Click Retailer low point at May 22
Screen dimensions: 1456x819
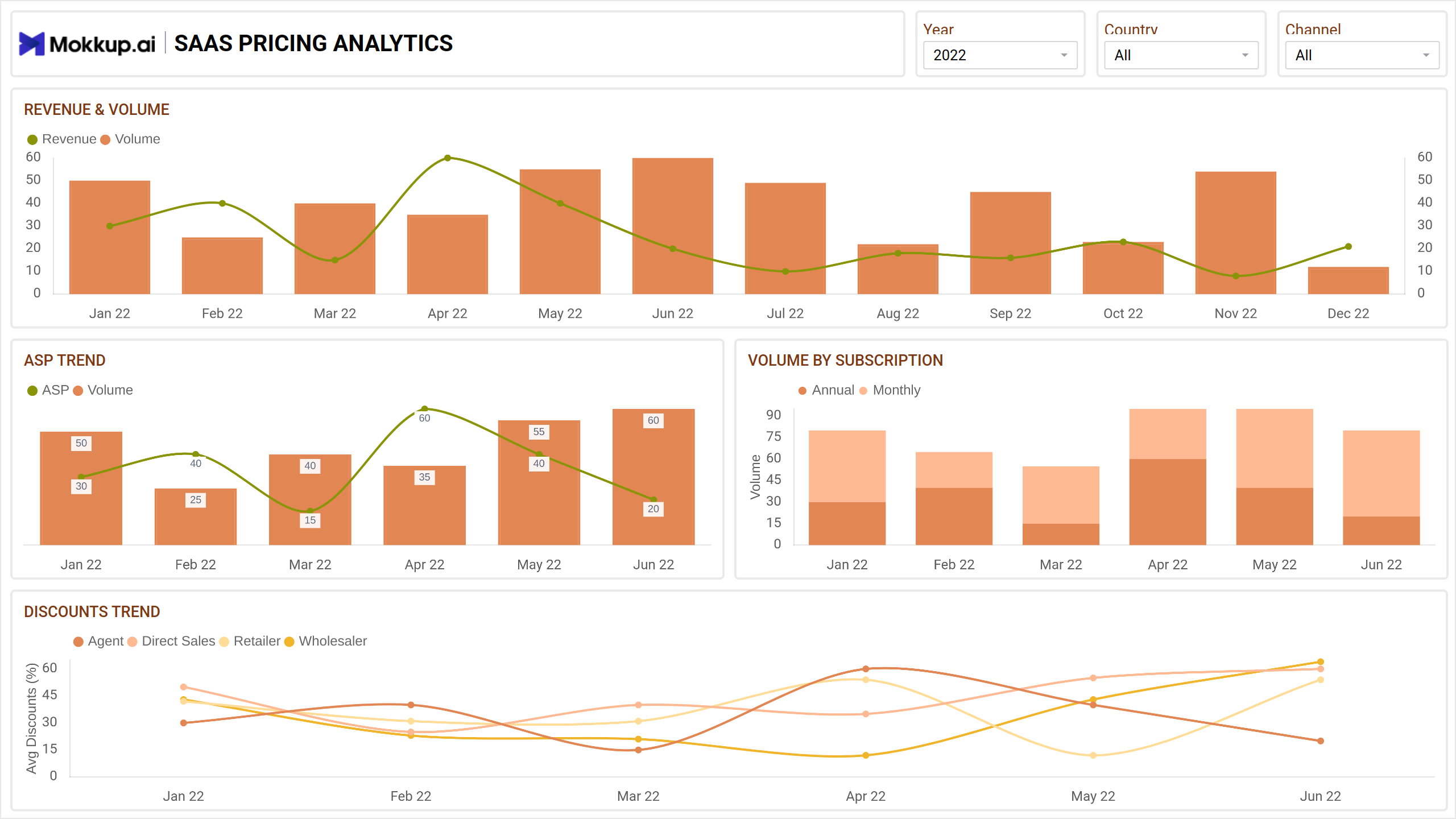pos(1093,755)
